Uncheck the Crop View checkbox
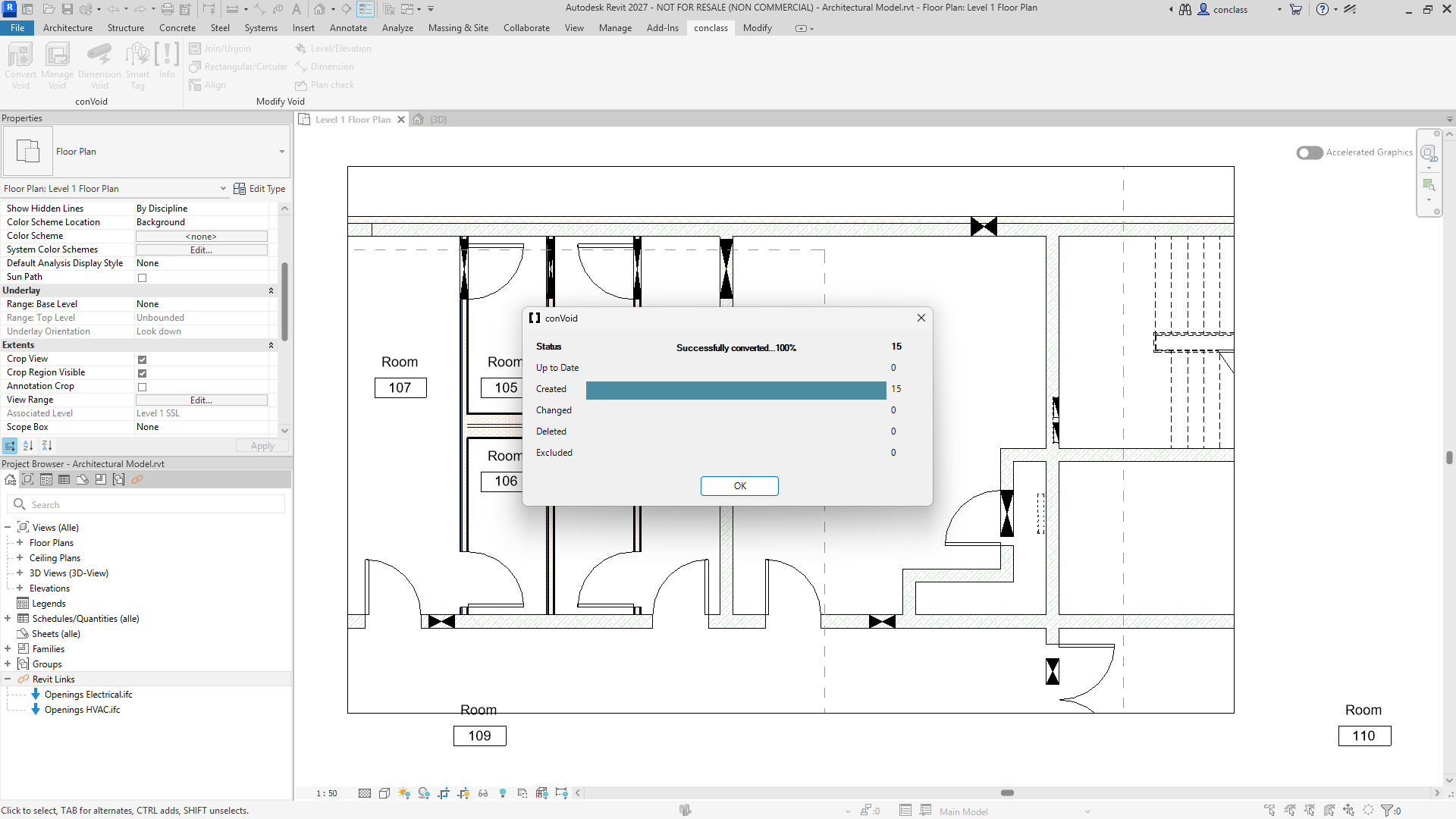 [142, 359]
